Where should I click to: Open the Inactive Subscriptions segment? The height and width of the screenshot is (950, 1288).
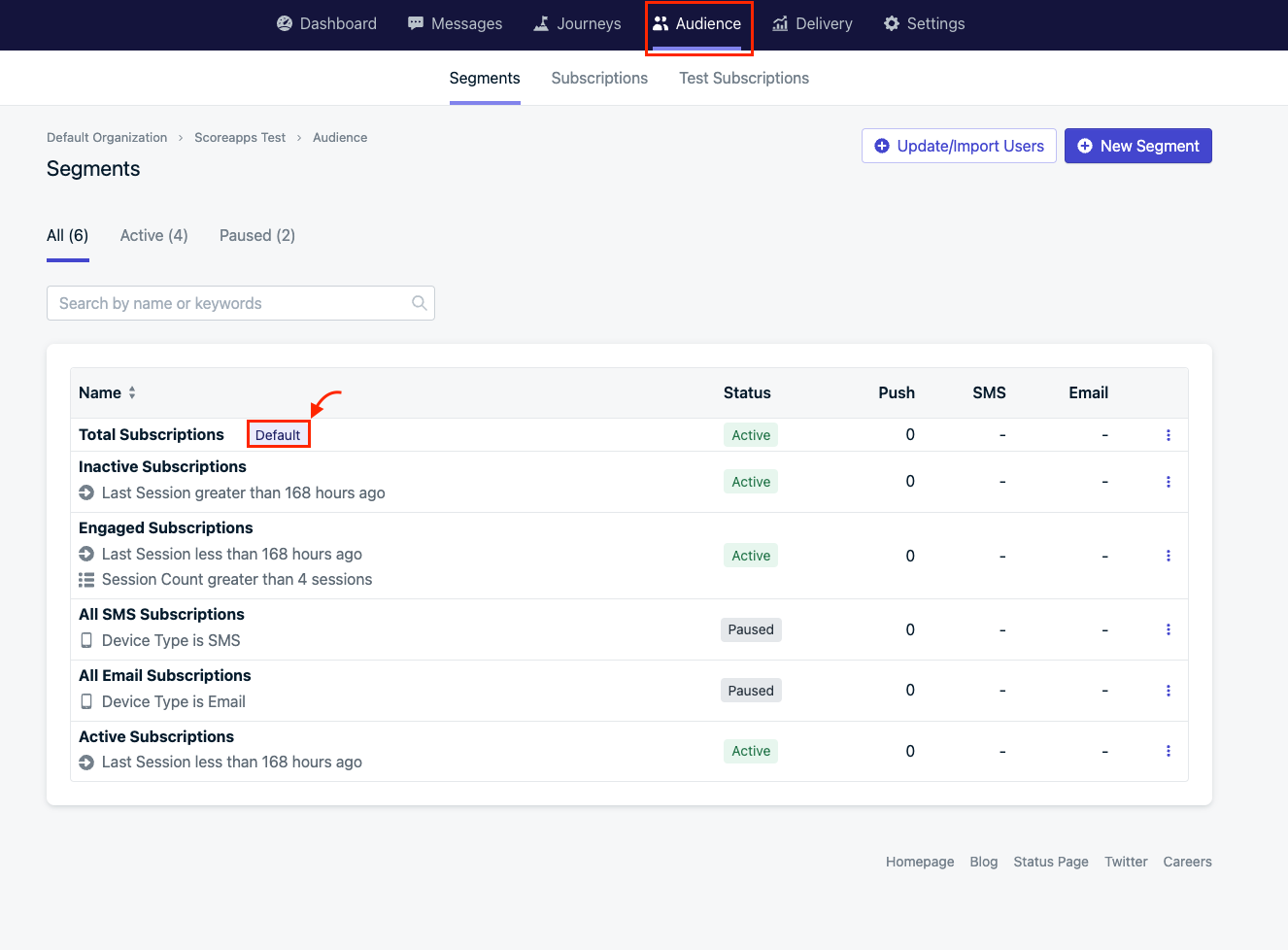[162, 466]
